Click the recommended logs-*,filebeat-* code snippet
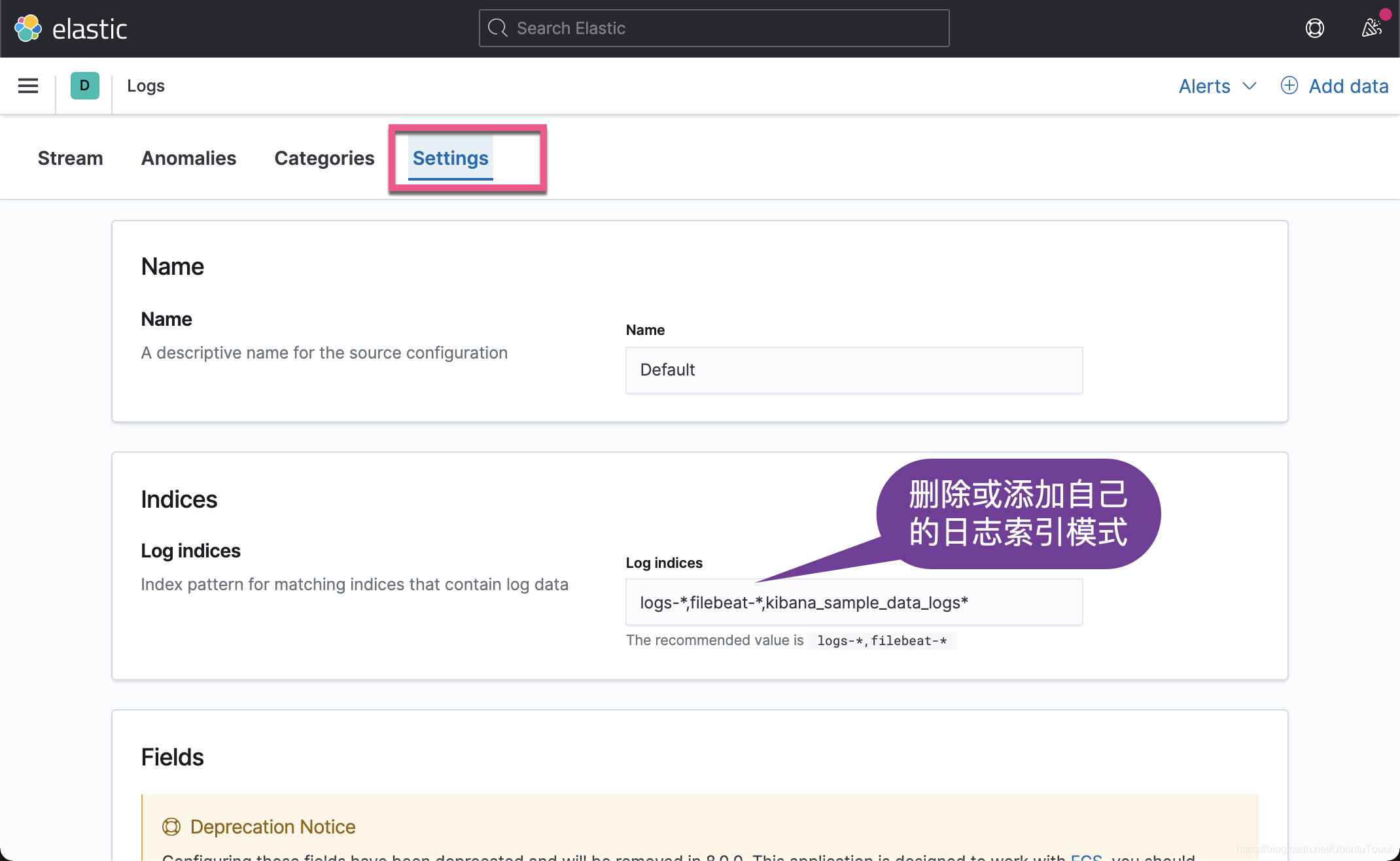Screen dimensions: 1400x861 pos(881,641)
